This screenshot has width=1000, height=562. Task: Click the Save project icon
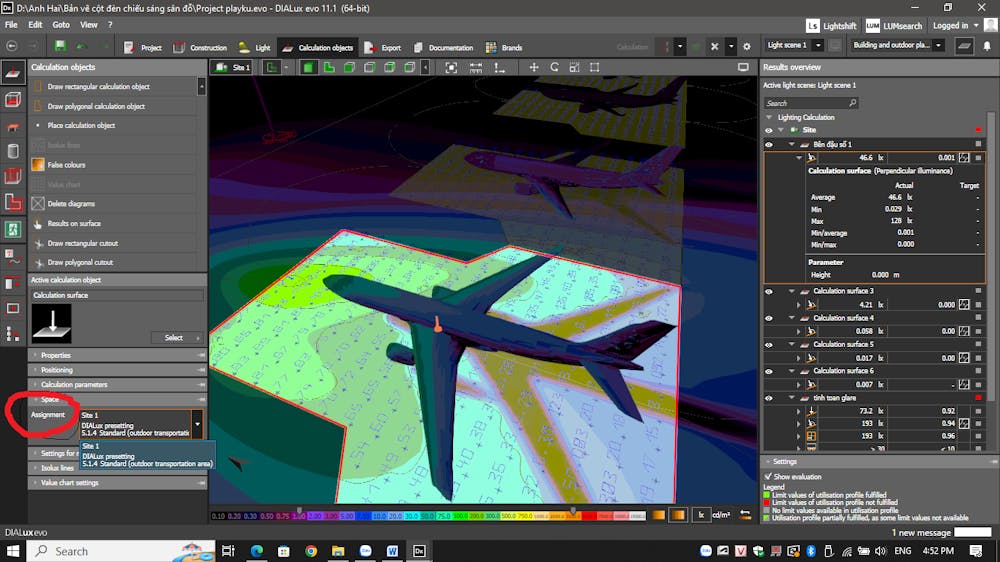(60, 47)
